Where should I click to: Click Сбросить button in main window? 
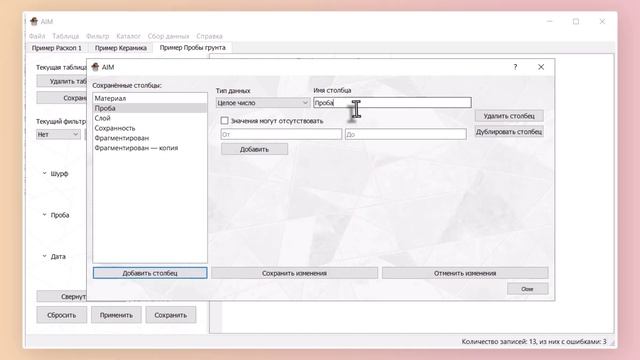click(x=62, y=315)
